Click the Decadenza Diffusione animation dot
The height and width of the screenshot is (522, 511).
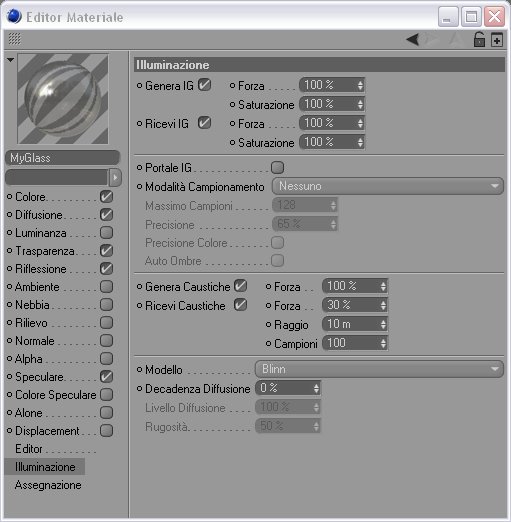[x=140, y=389]
